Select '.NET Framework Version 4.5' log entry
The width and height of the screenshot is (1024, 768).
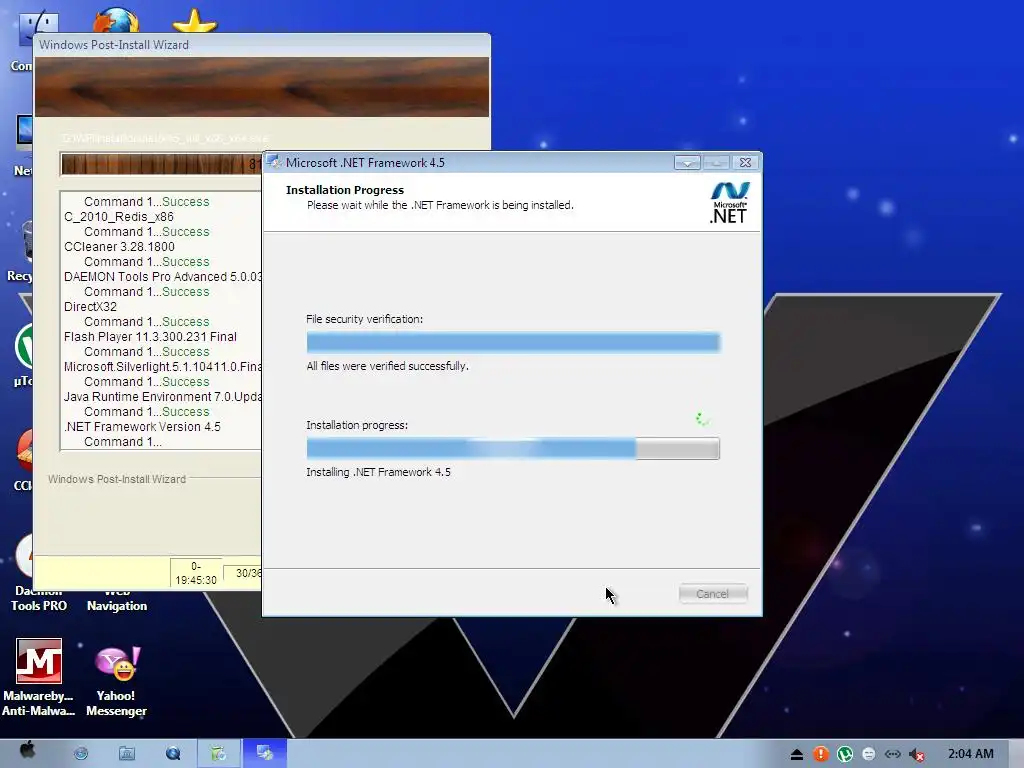click(x=142, y=427)
